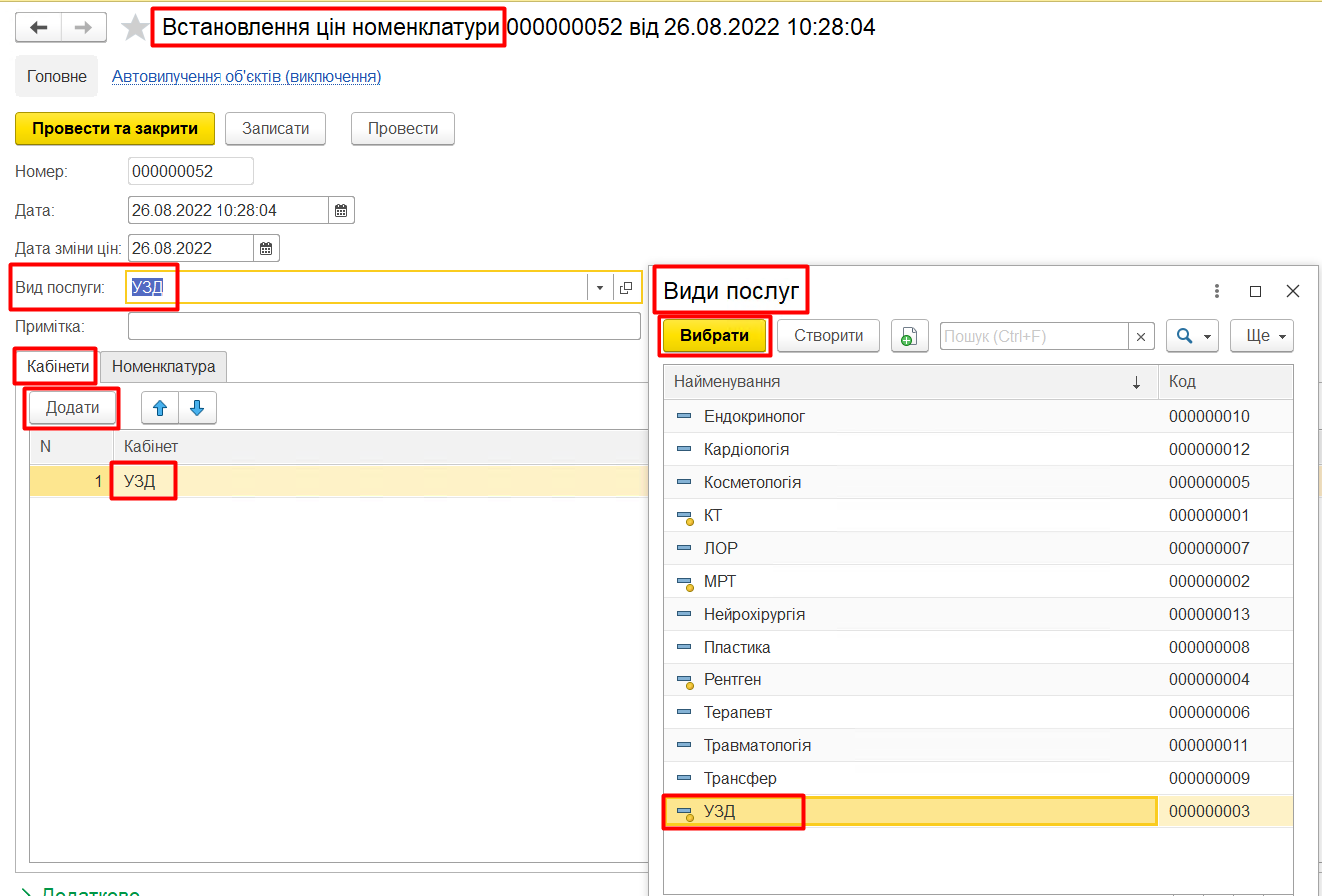Move row up with blue arrow
Screen dimensions: 1322x896
pyautogui.click(x=160, y=407)
